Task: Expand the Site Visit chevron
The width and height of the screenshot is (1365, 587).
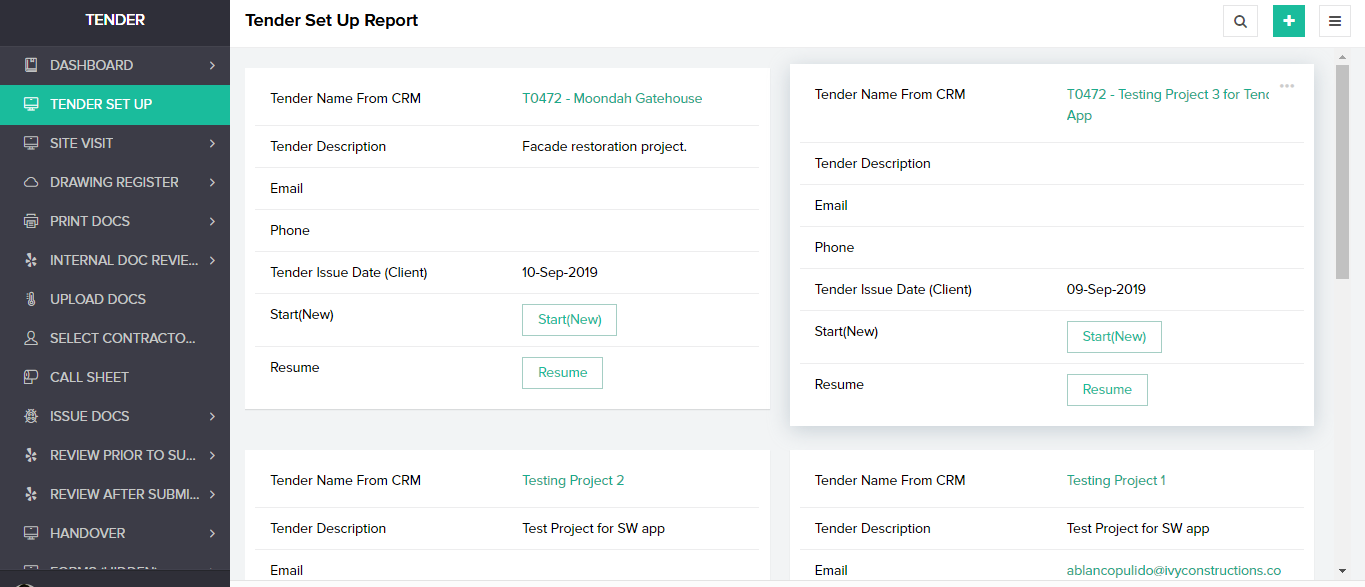Action: [212, 143]
